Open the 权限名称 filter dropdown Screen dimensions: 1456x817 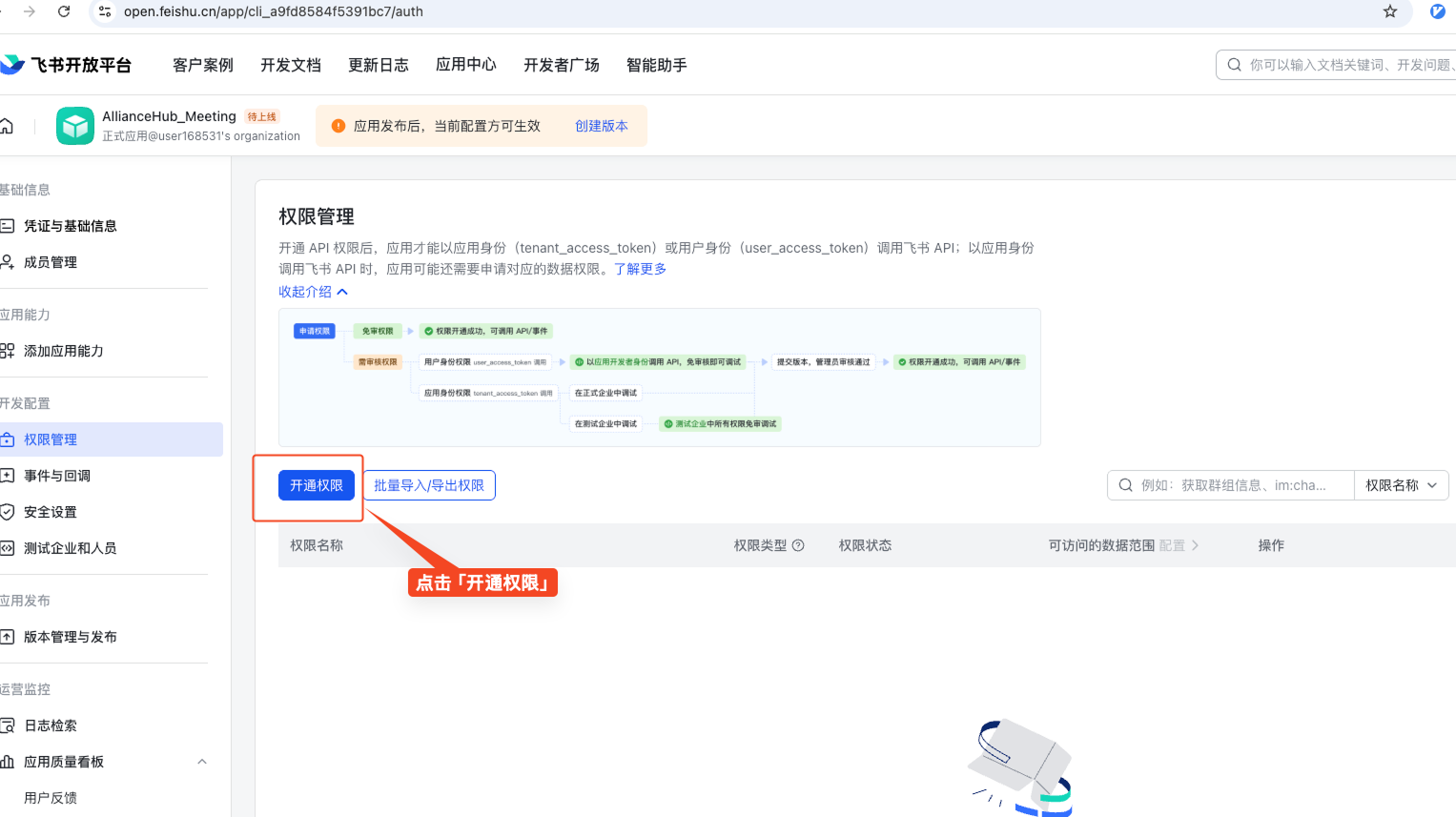point(1401,484)
